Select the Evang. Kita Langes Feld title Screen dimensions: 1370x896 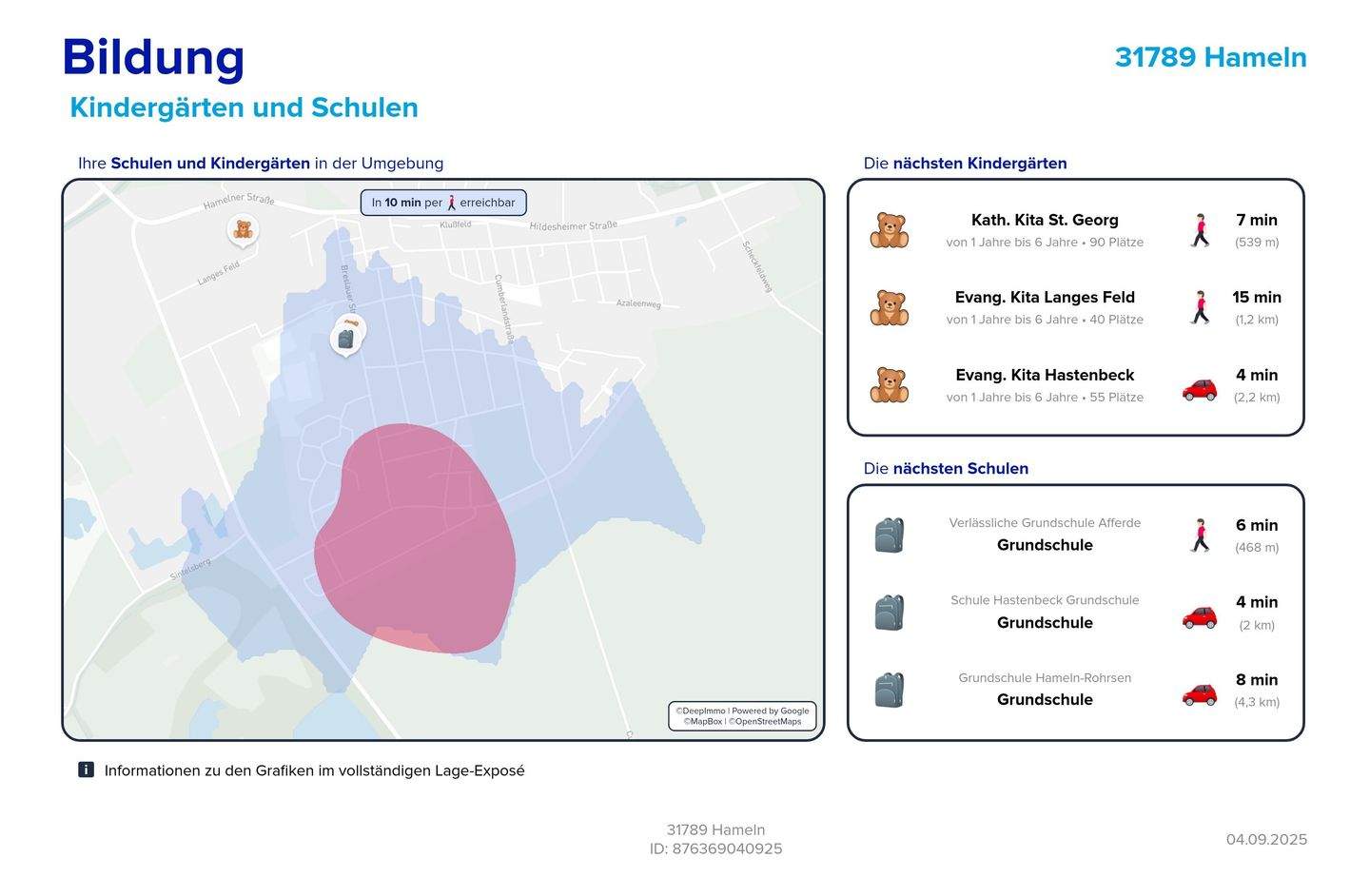point(1044,297)
